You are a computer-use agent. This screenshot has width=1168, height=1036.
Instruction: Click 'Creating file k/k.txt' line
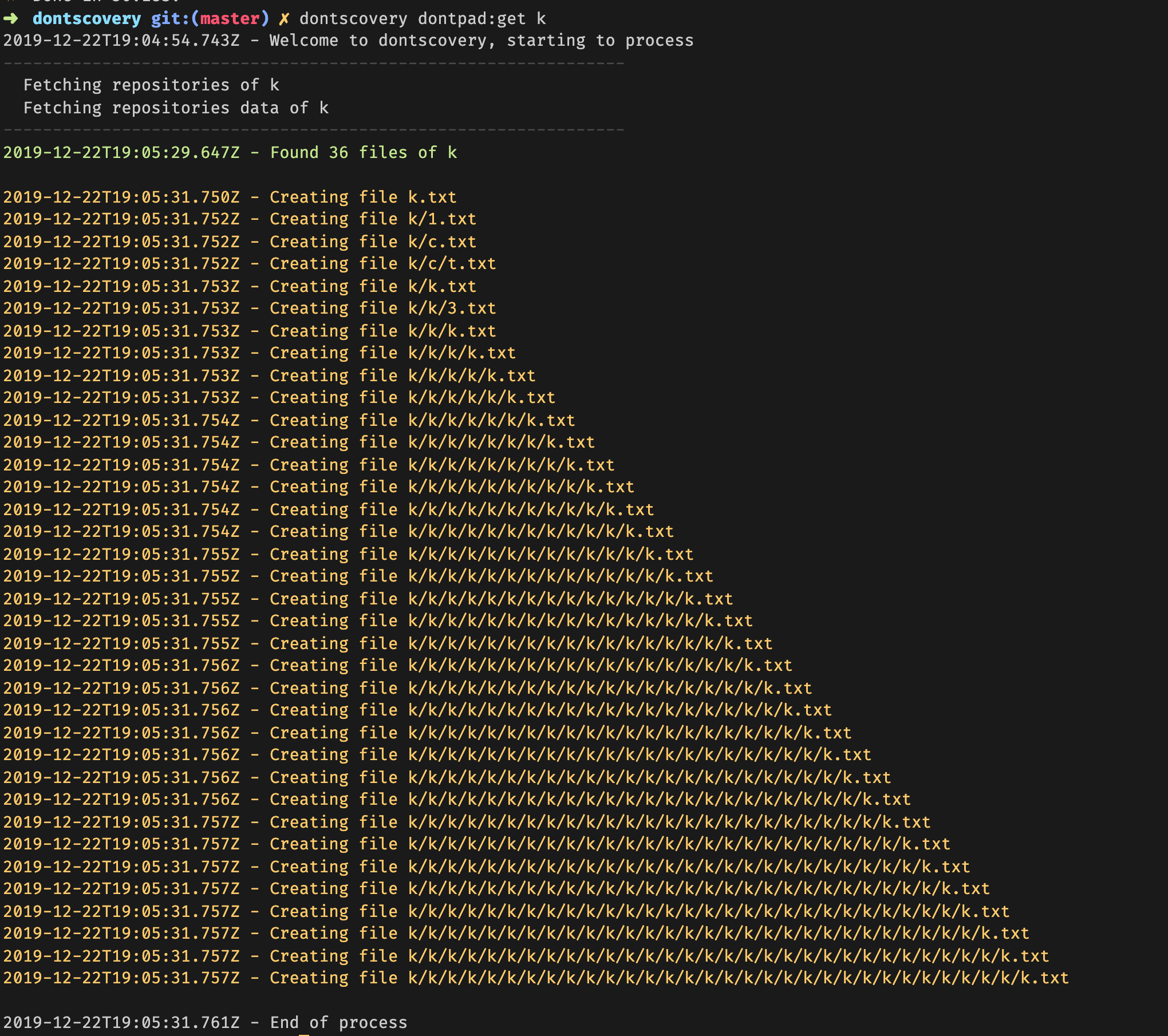240,287
